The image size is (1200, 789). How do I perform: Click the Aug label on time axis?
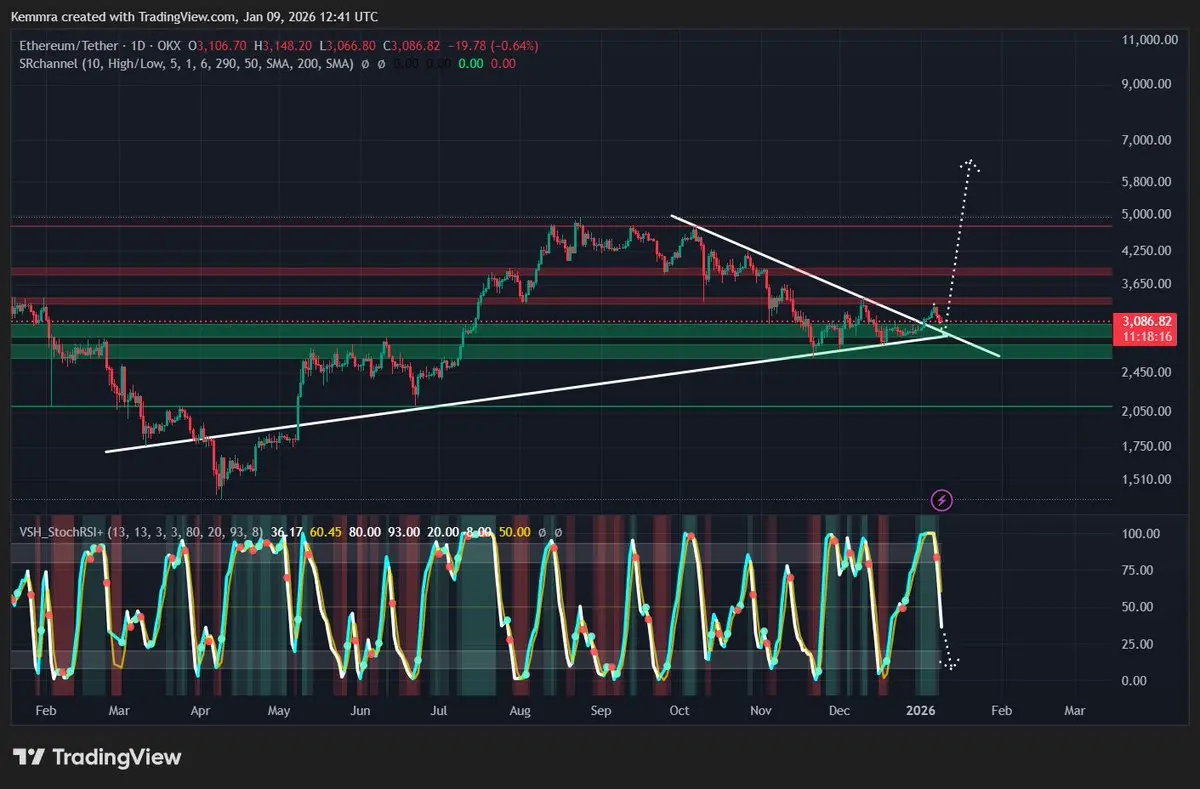[x=520, y=710]
